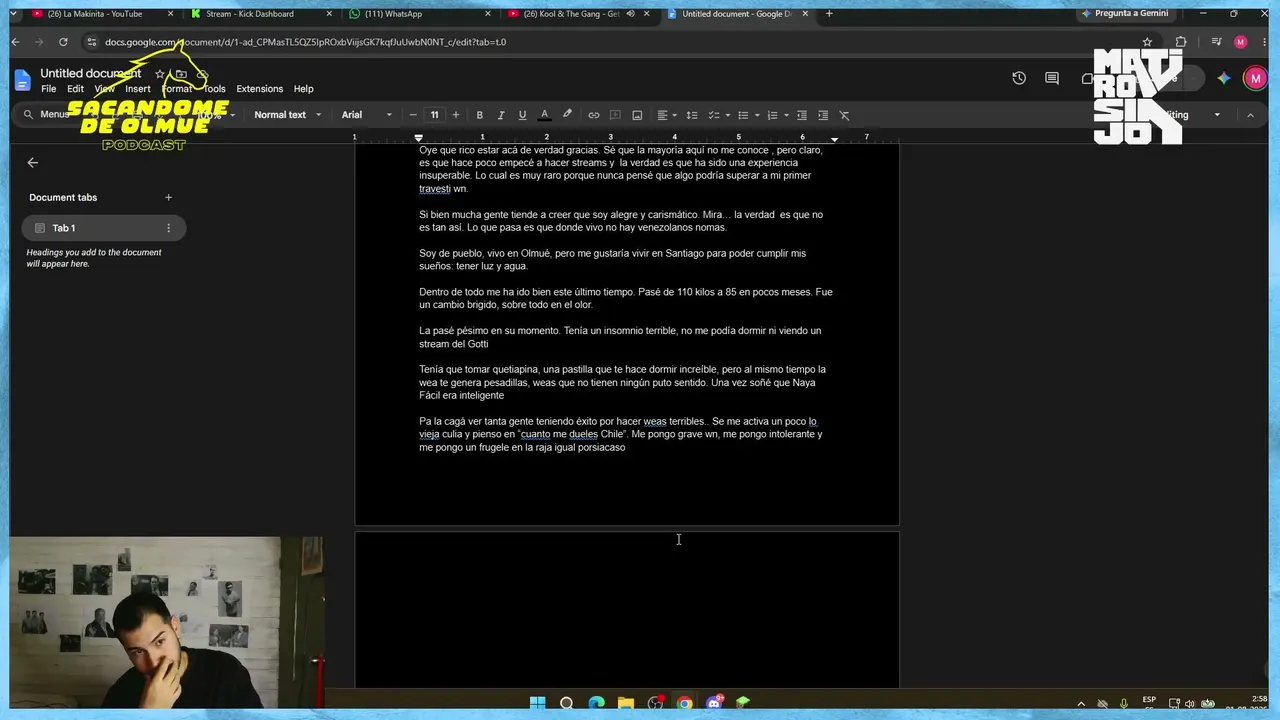This screenshot has width=1280, height=720.
Task: Star the Untitled document
Action: coord(160,74)
